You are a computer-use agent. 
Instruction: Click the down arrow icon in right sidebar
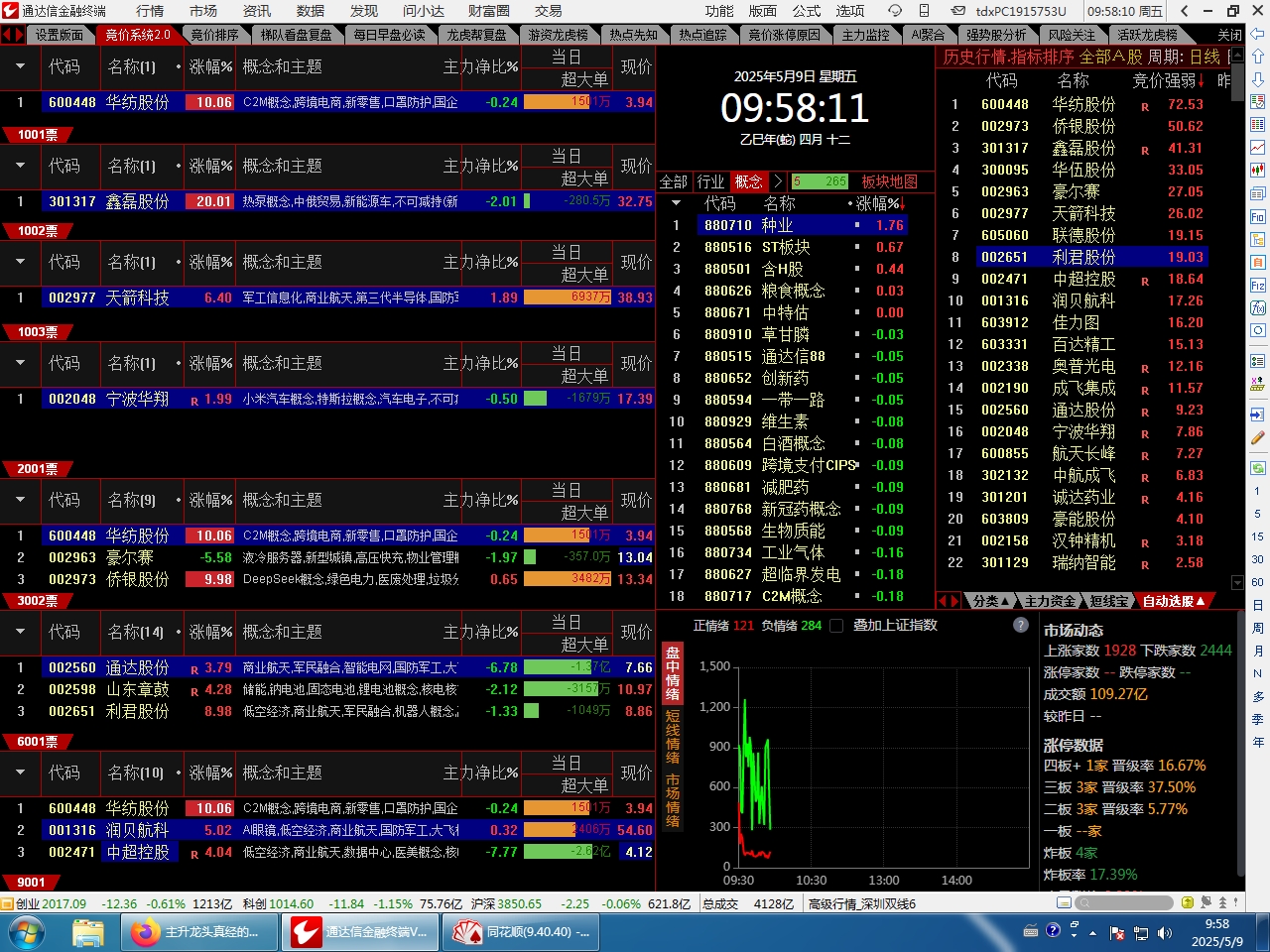(1258, 78)
